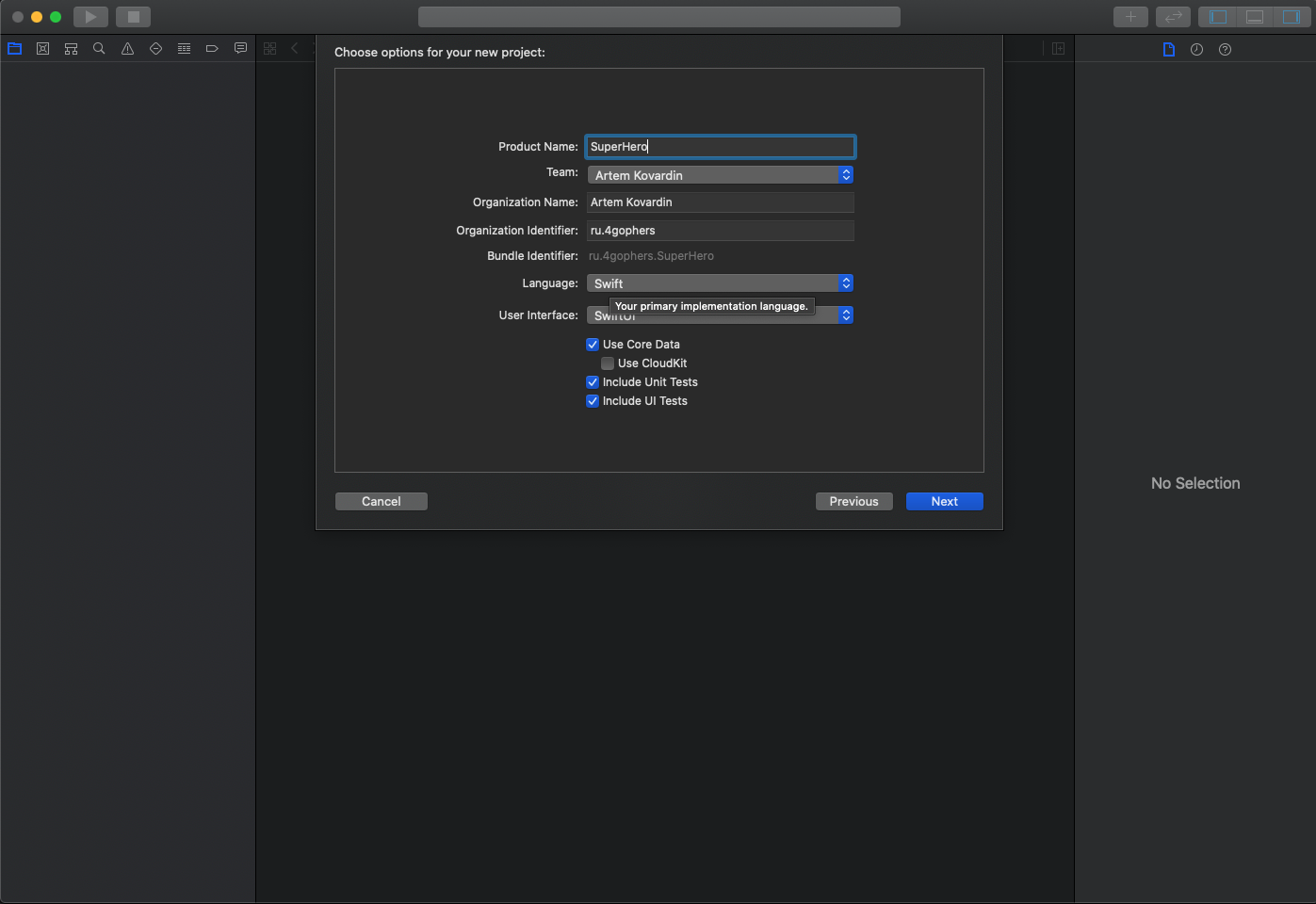
Task: Open the Team dropdown
Action: pyautogui.click(x=720, y=175)
